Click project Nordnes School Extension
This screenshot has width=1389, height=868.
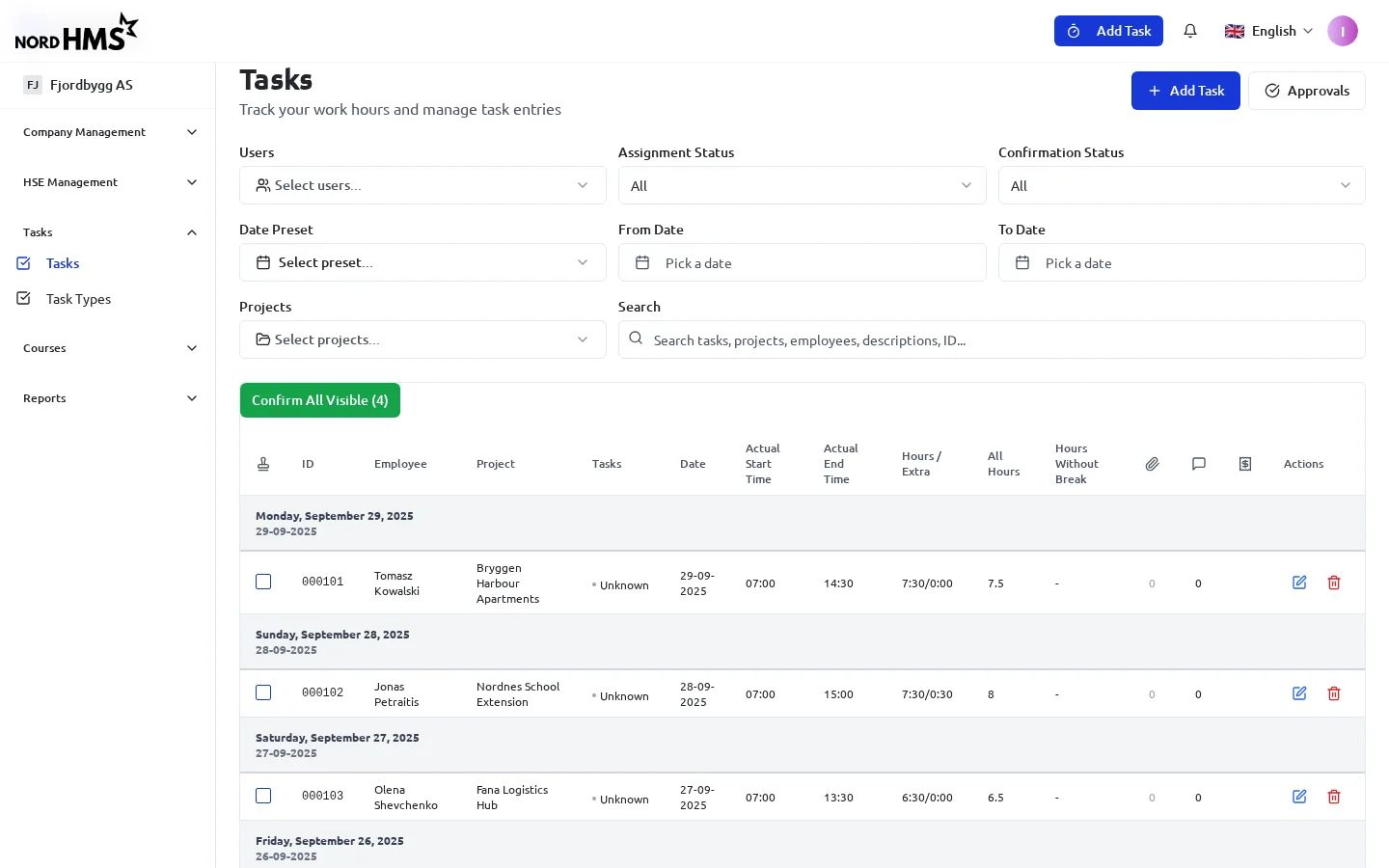coord(518,694)
